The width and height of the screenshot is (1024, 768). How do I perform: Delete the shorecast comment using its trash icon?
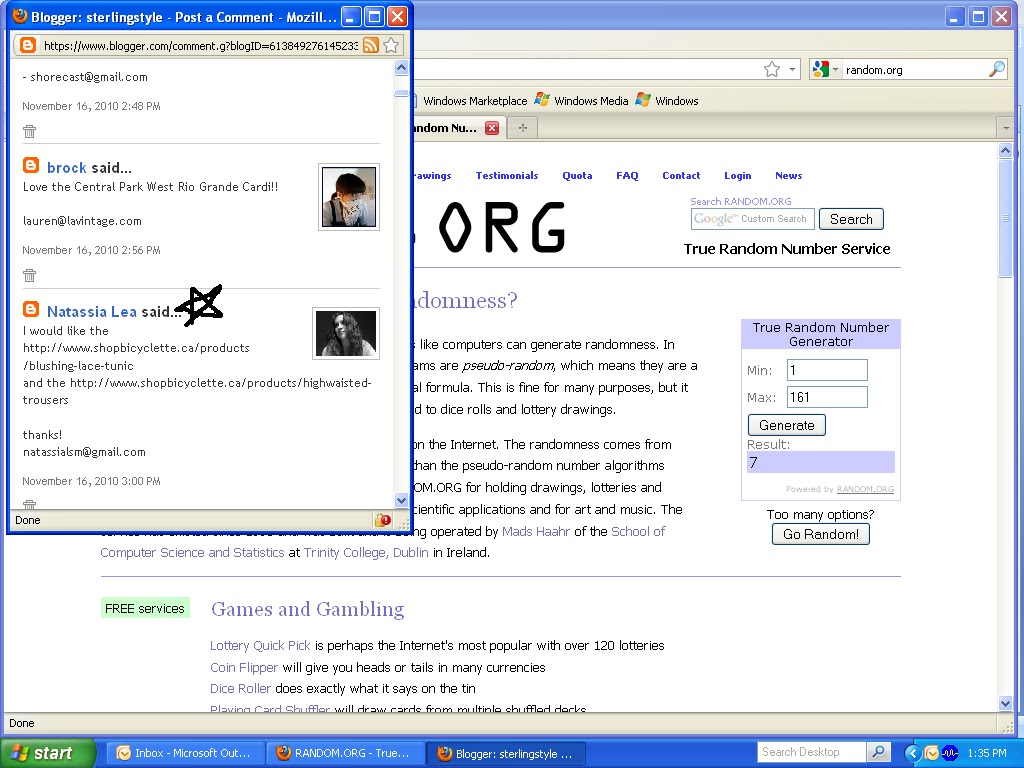pos(29,131)
